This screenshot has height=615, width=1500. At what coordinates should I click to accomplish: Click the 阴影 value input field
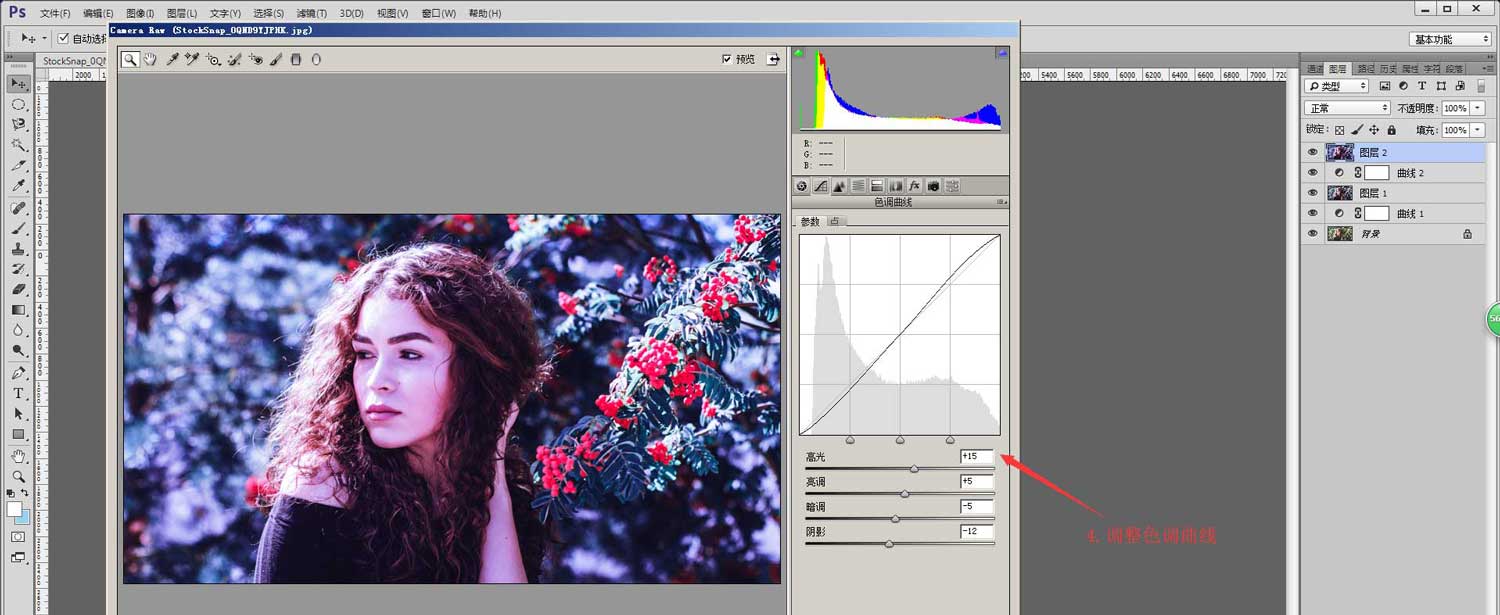(977, 531)
